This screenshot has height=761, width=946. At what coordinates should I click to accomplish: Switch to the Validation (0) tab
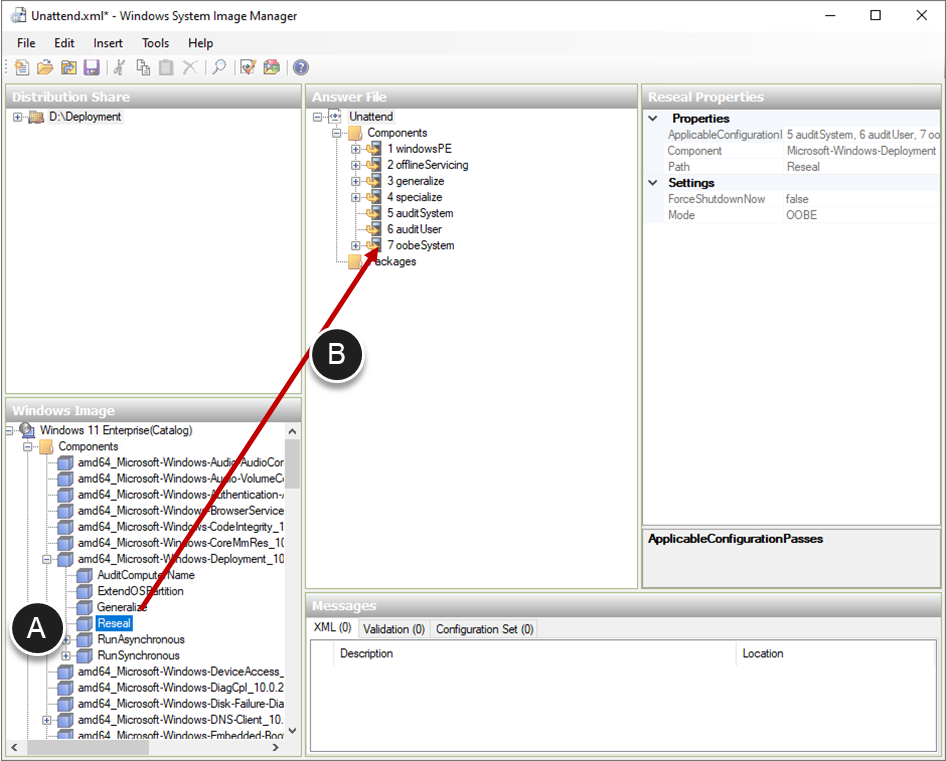393,628
